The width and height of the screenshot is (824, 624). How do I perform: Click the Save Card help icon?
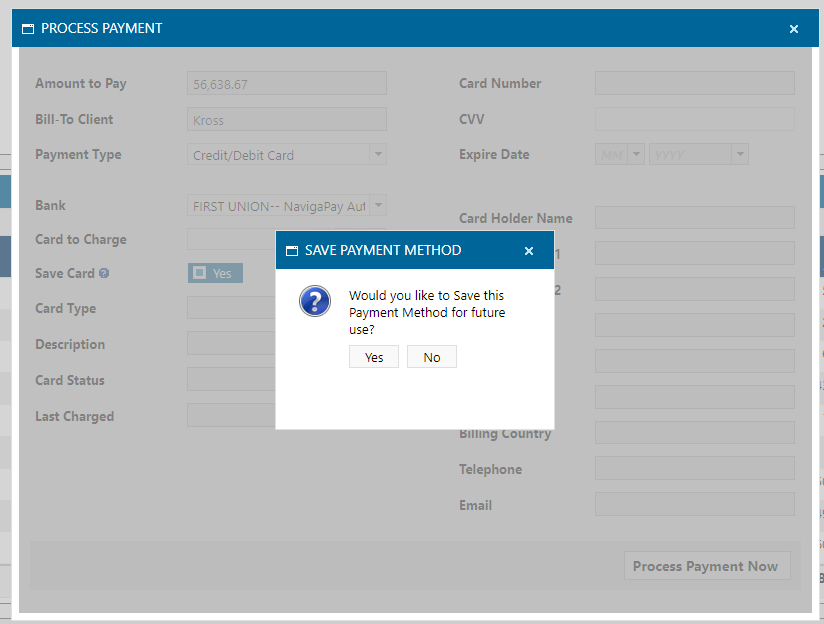[x=104, y=274]
